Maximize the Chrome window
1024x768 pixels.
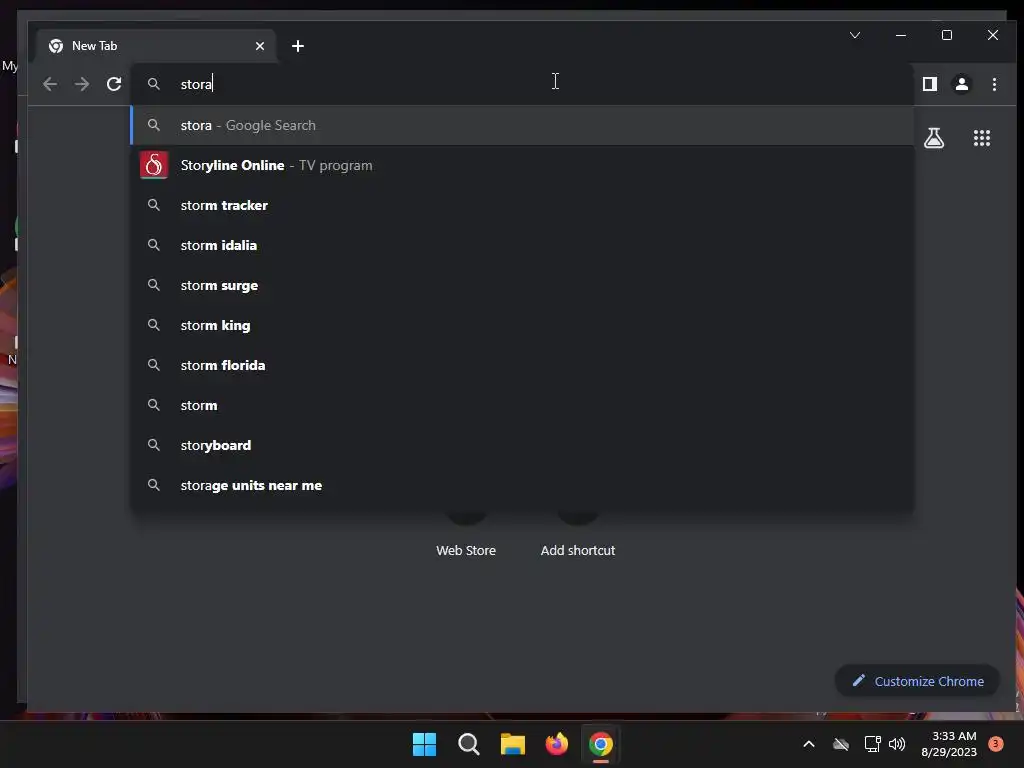[947, 35]
